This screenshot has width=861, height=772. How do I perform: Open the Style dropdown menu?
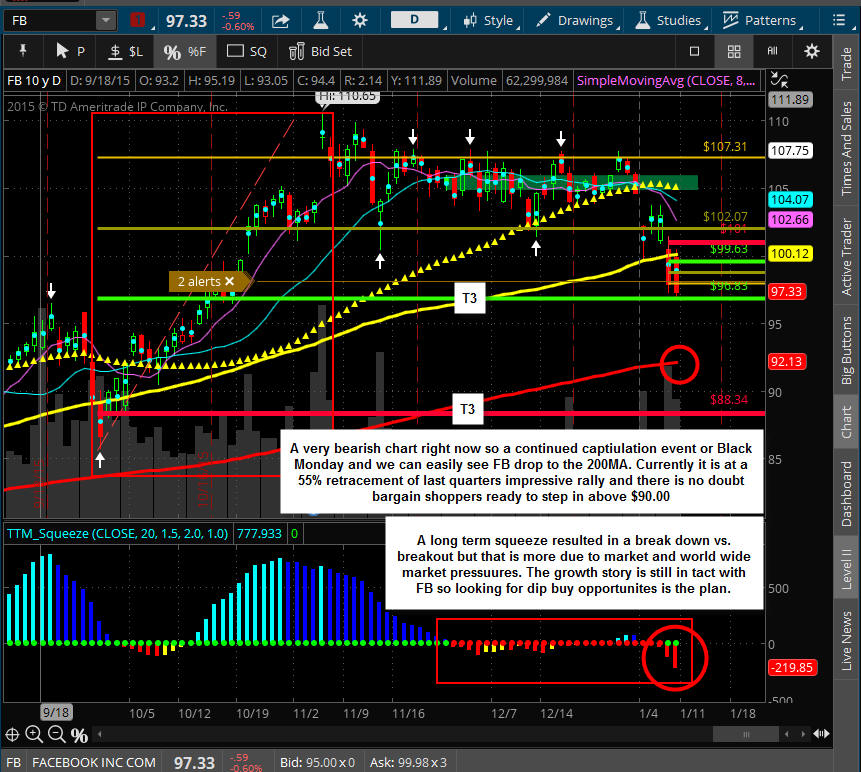click(491, 20)
